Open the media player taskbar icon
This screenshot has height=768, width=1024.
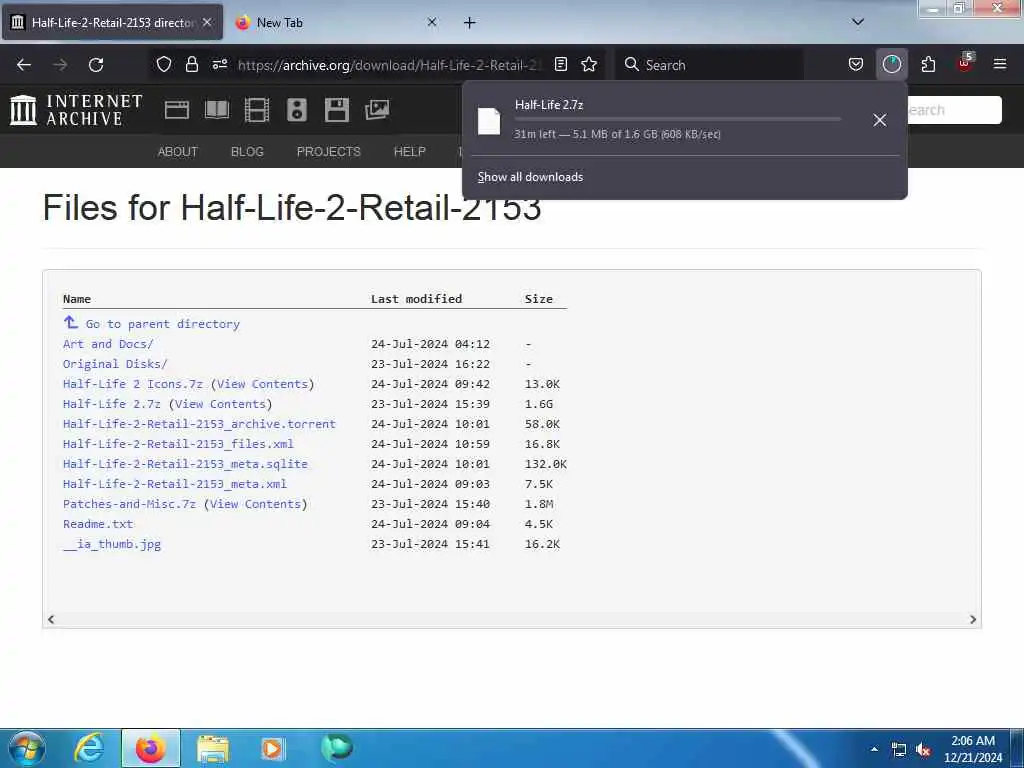point(273,749)
